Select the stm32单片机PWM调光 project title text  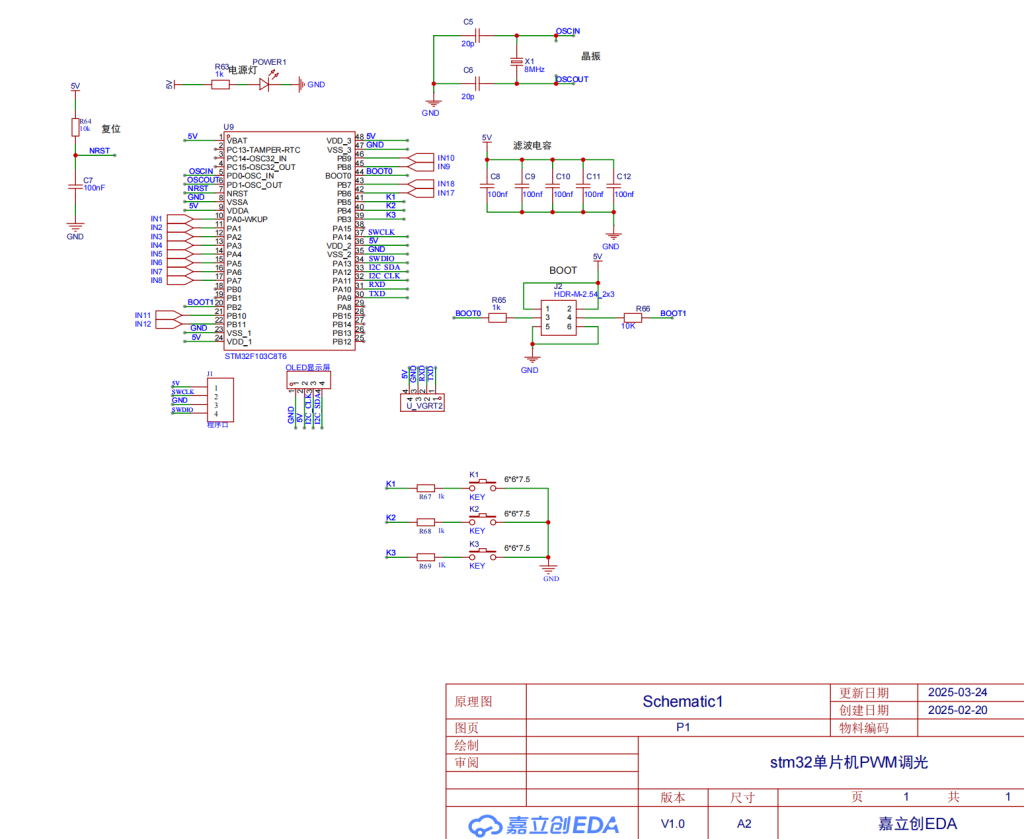coord(849,761)
